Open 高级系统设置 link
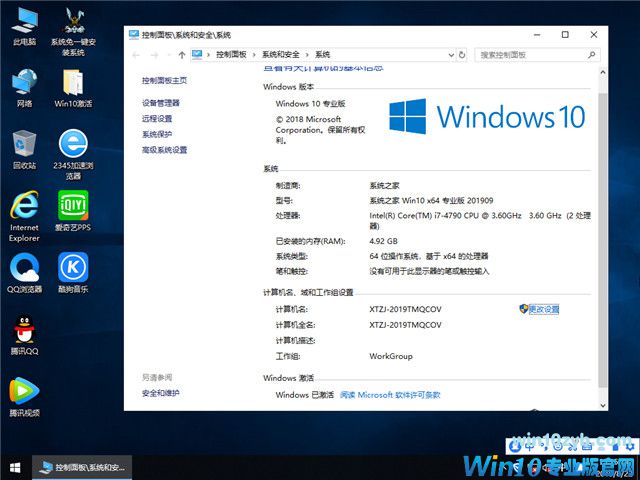Viewport: 640px width, 480px height. point(164,150)
